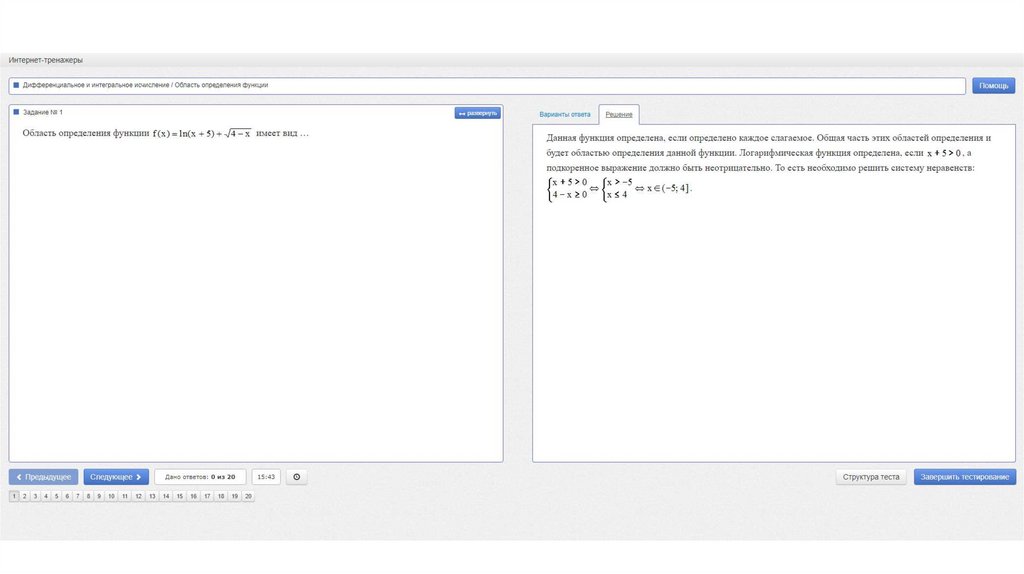Jump to question number 6
The height and width of the screenshot is (574, 1024).
coord(67,496)
